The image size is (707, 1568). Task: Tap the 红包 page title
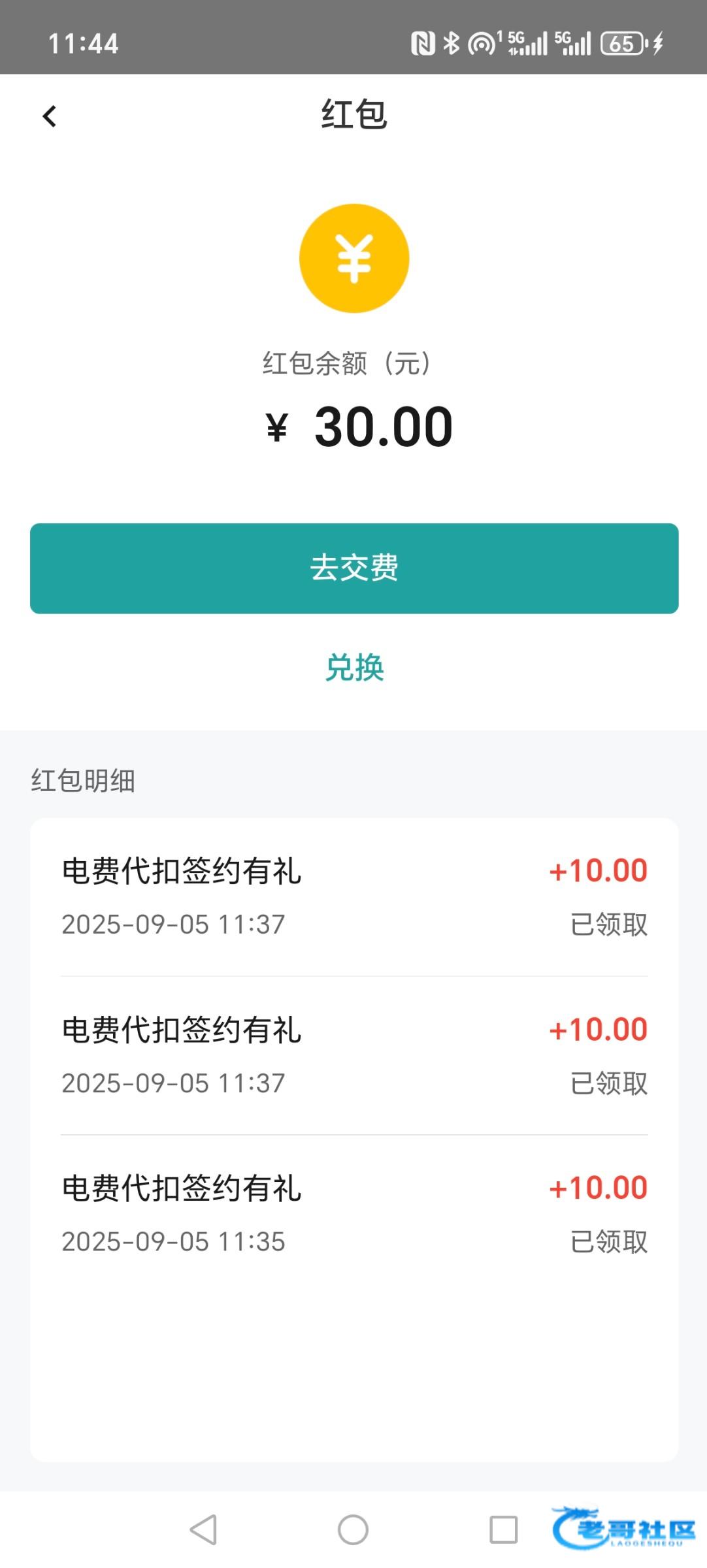[354, 115]
